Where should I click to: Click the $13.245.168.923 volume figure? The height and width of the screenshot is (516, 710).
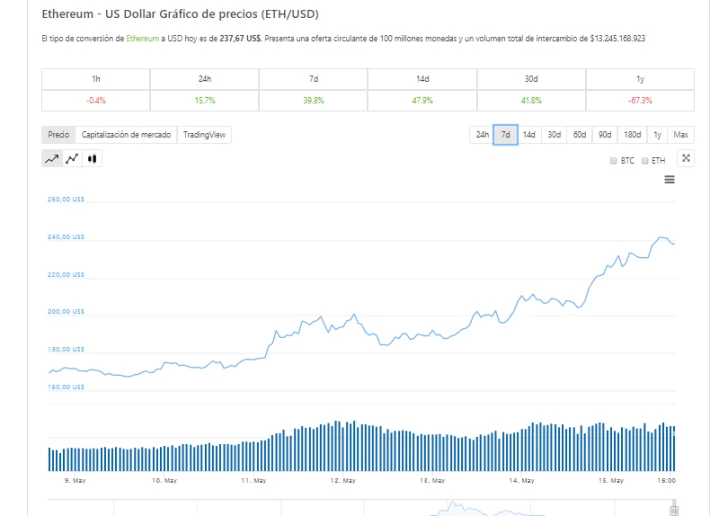[x=618, y=38]
